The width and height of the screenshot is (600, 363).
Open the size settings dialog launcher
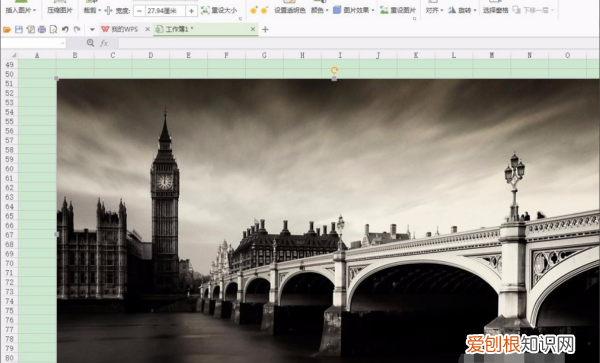pyautogui.click(x=240, y=18)
